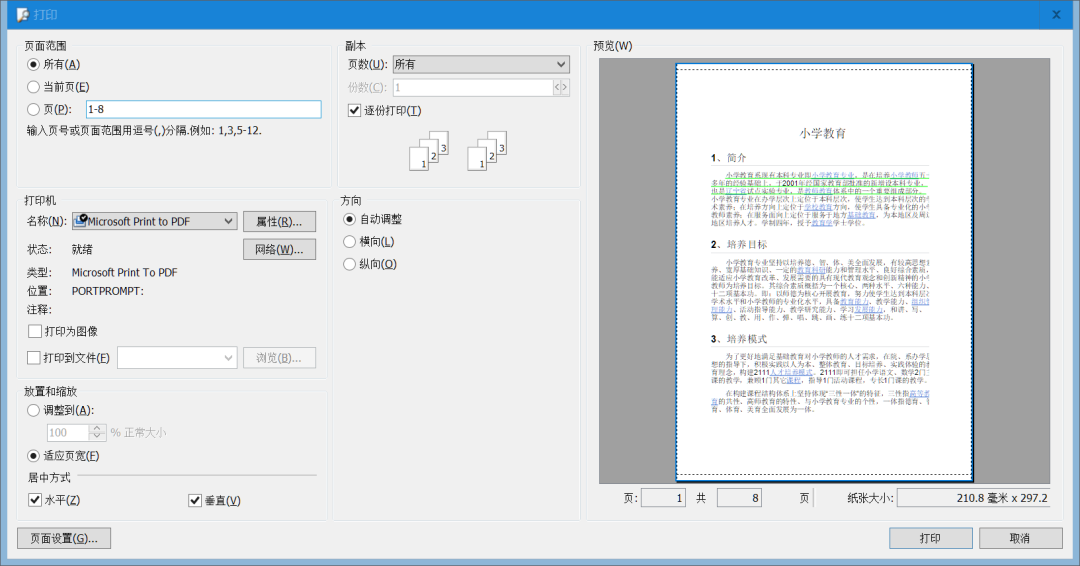
Task: Click the 预览(W) label
Action: click(612, 46)
